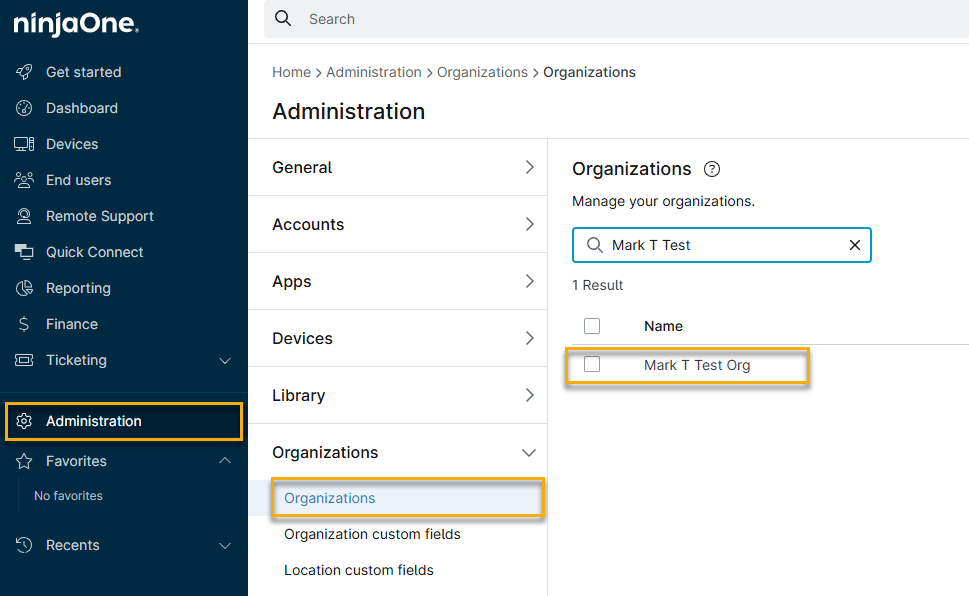This screenshot has height=596, width=969.
Task: Click the help question mark beside Organizations
Action: tap(712, 169)
